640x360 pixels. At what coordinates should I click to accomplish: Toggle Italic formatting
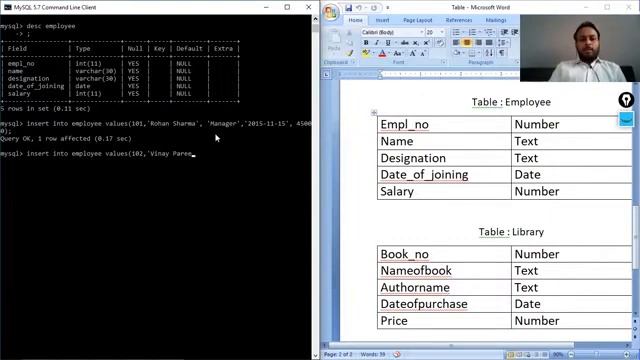(377, 43)
